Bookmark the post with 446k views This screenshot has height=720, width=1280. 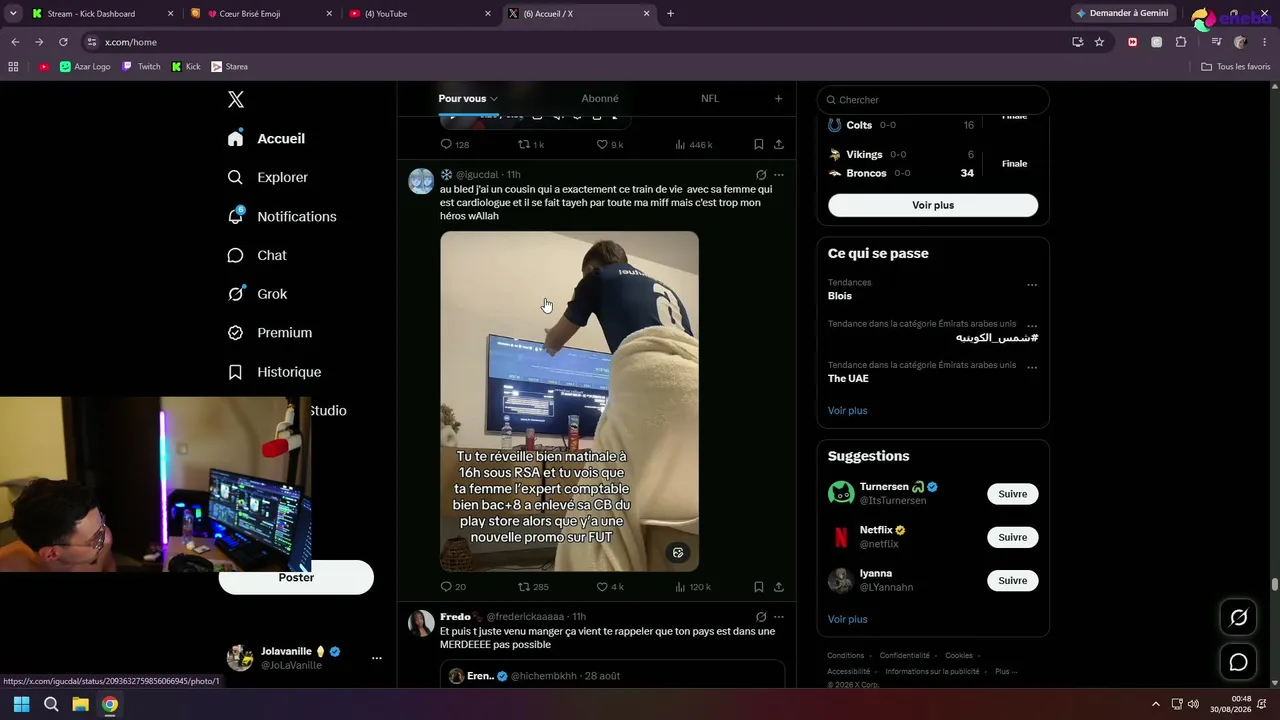tap(759, 145)
